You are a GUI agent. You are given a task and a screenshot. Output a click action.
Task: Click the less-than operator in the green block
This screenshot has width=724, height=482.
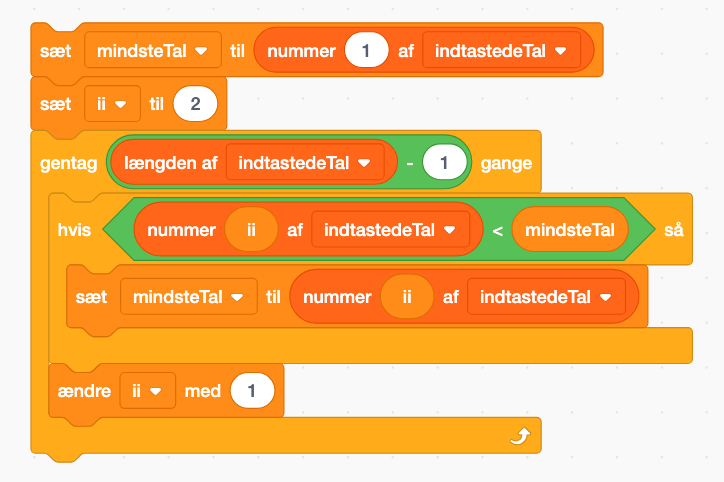(495, 231)
